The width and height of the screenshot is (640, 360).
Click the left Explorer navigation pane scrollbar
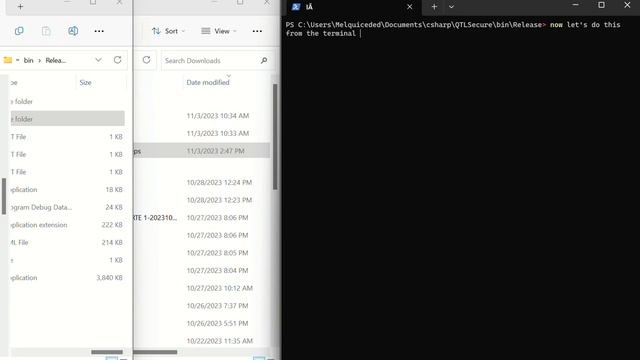(4, 196)
